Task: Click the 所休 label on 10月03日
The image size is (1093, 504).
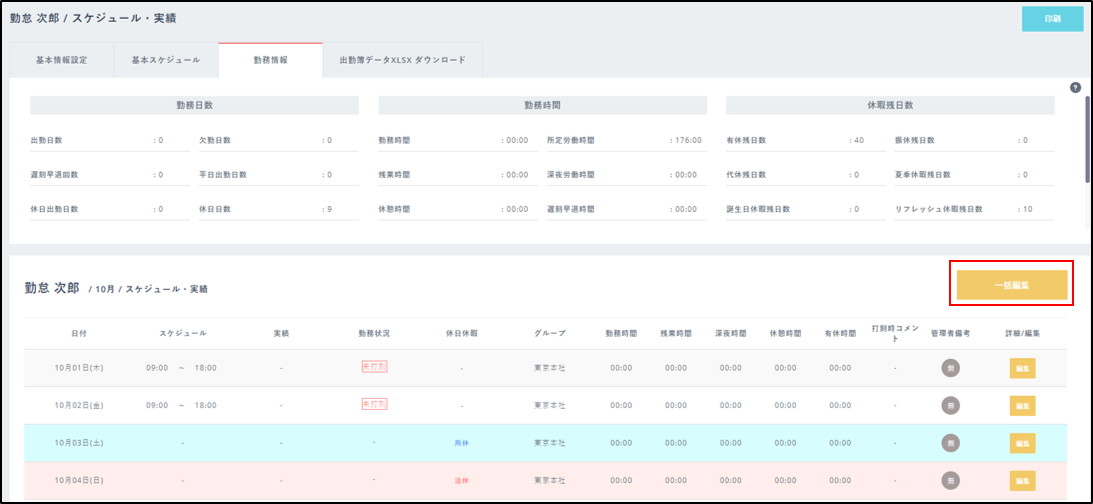Action: (x=461, y=442)
